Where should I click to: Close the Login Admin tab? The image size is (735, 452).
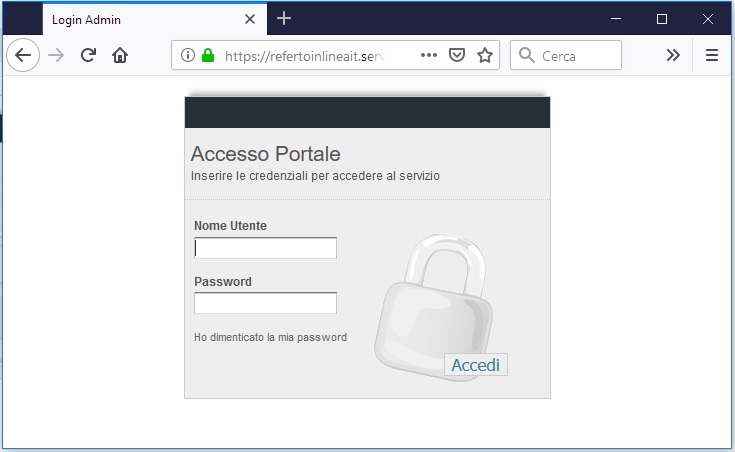(x=250, y=19)
